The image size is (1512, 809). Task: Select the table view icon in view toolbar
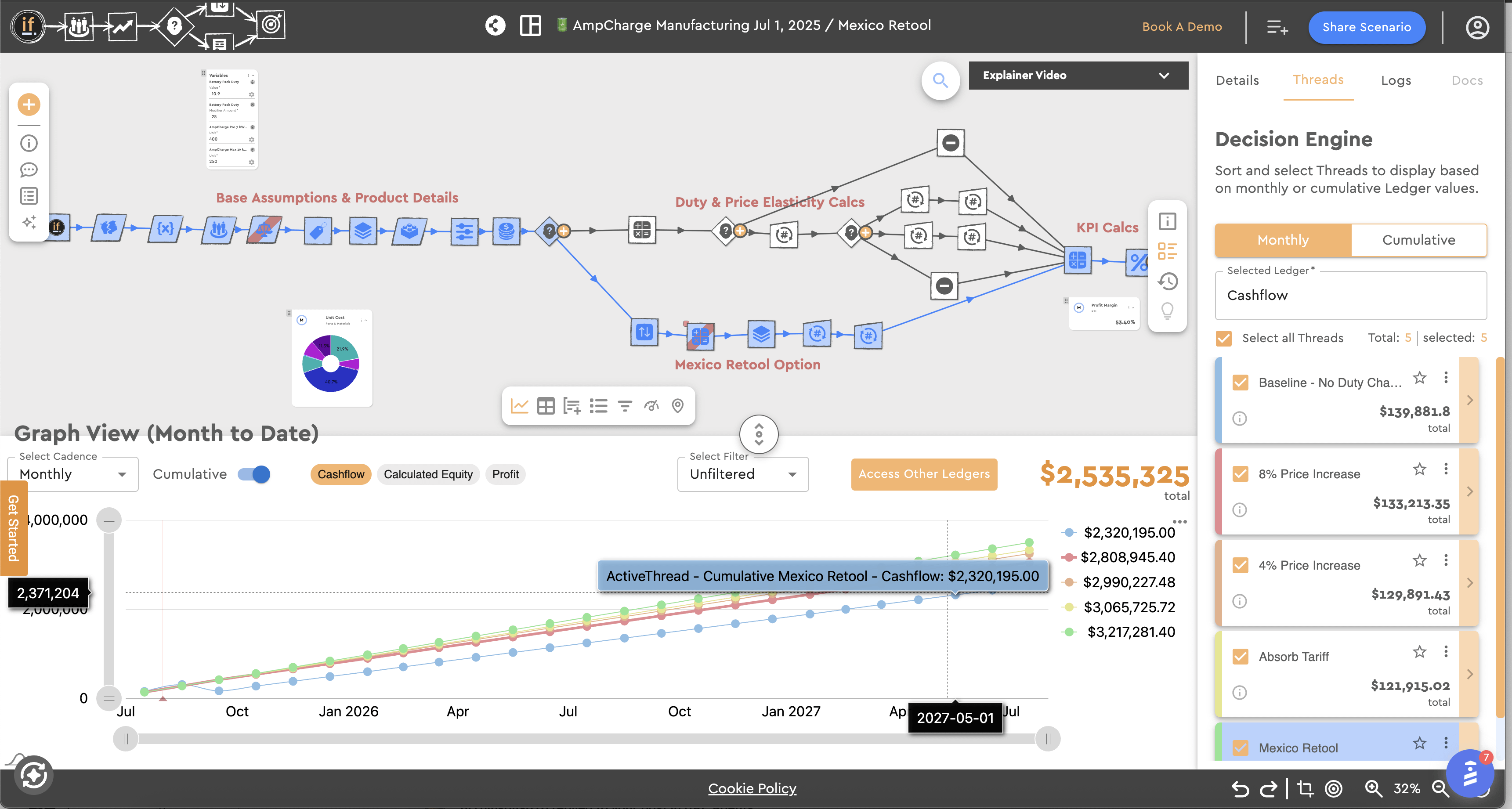point(546,406)
